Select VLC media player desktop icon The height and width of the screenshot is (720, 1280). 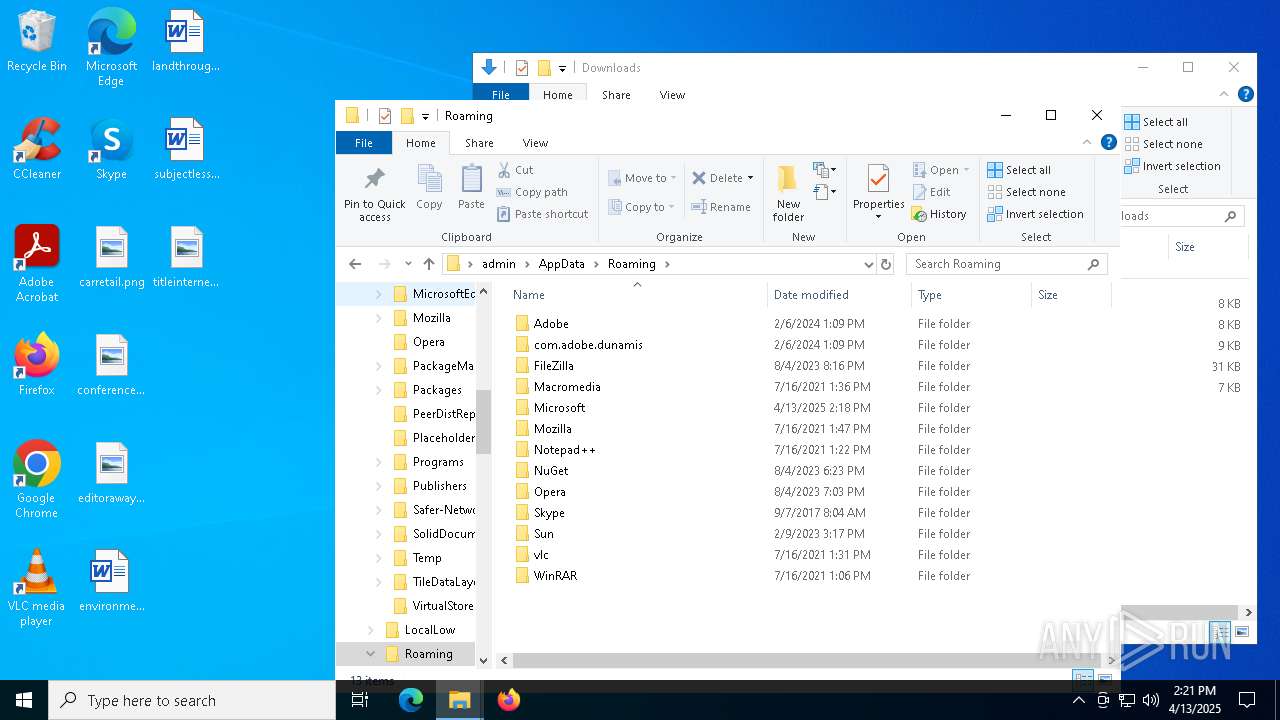pos(36,588)
